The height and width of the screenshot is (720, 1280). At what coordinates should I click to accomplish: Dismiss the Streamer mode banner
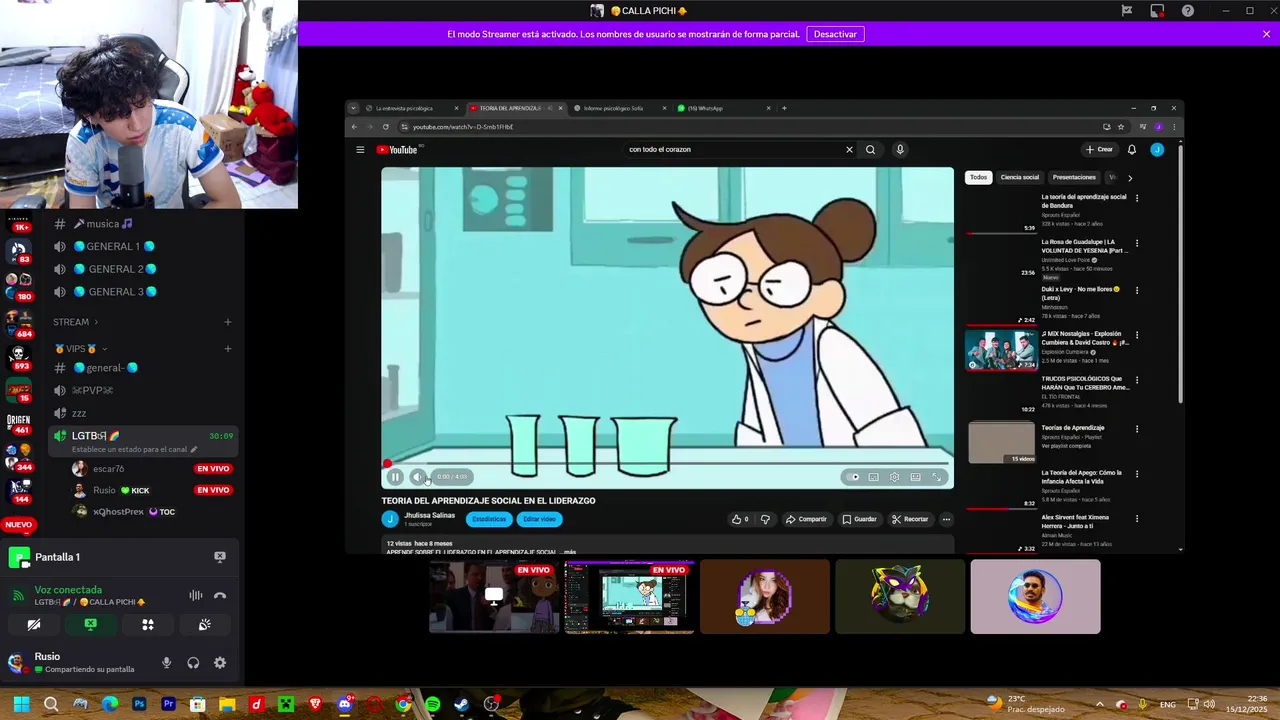[1266, 34]
